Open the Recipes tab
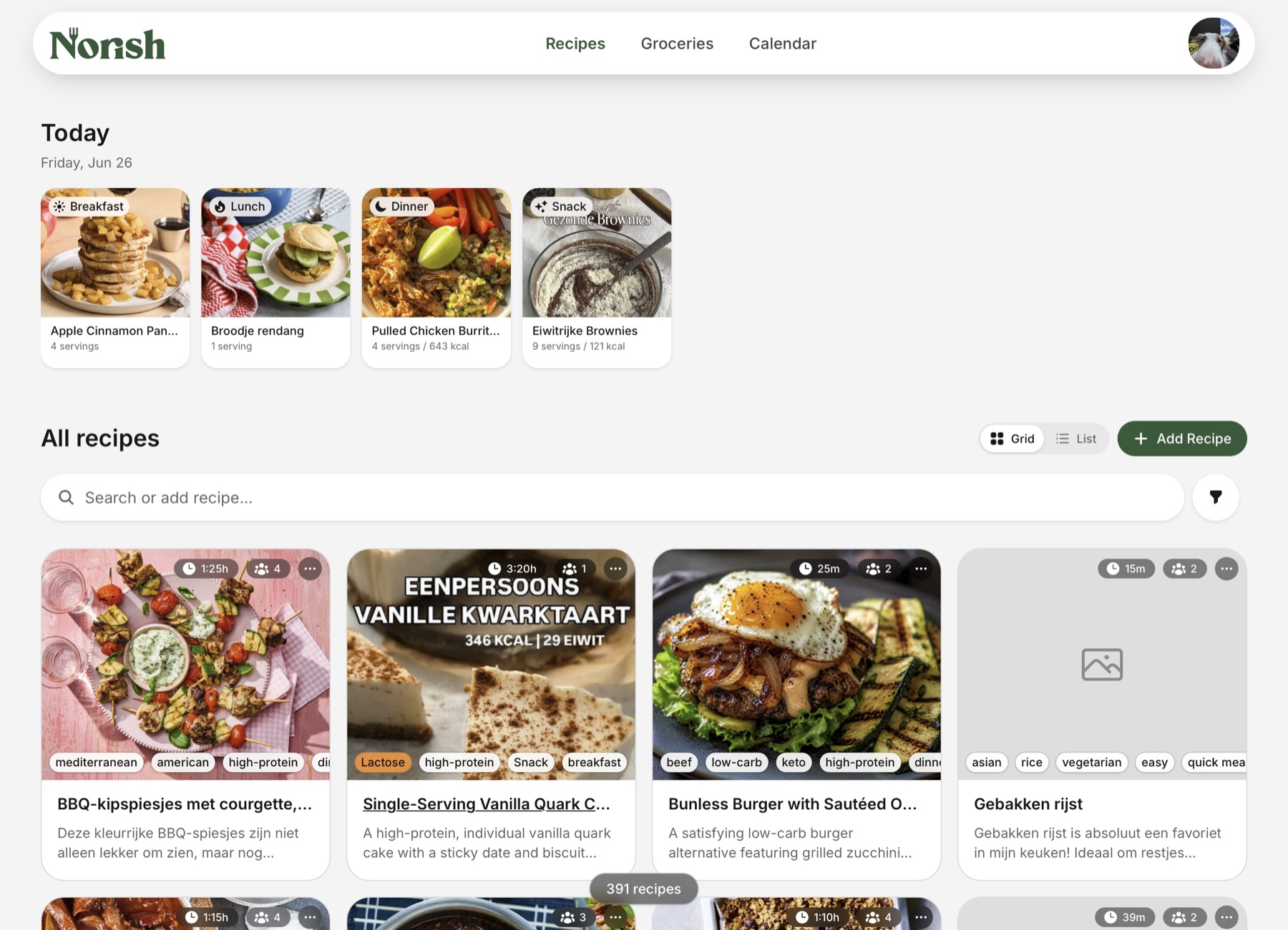The image size is (1288, 930). tap(575, 44)
